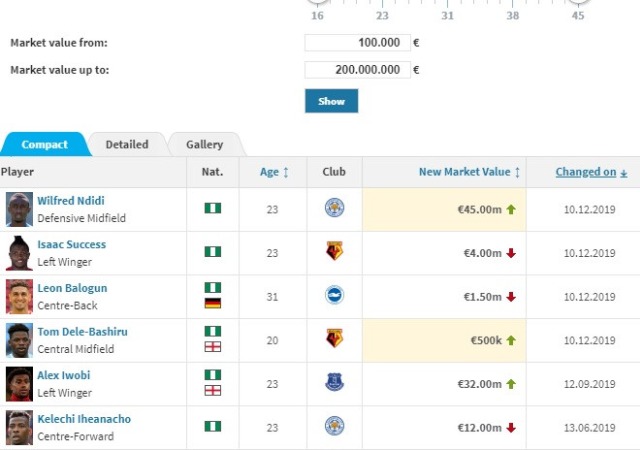Image resolution: width=640 pixels, height=450 pixels.
Task: Click Leicester City crest in Ndidi row
Action: pos(334,208)
